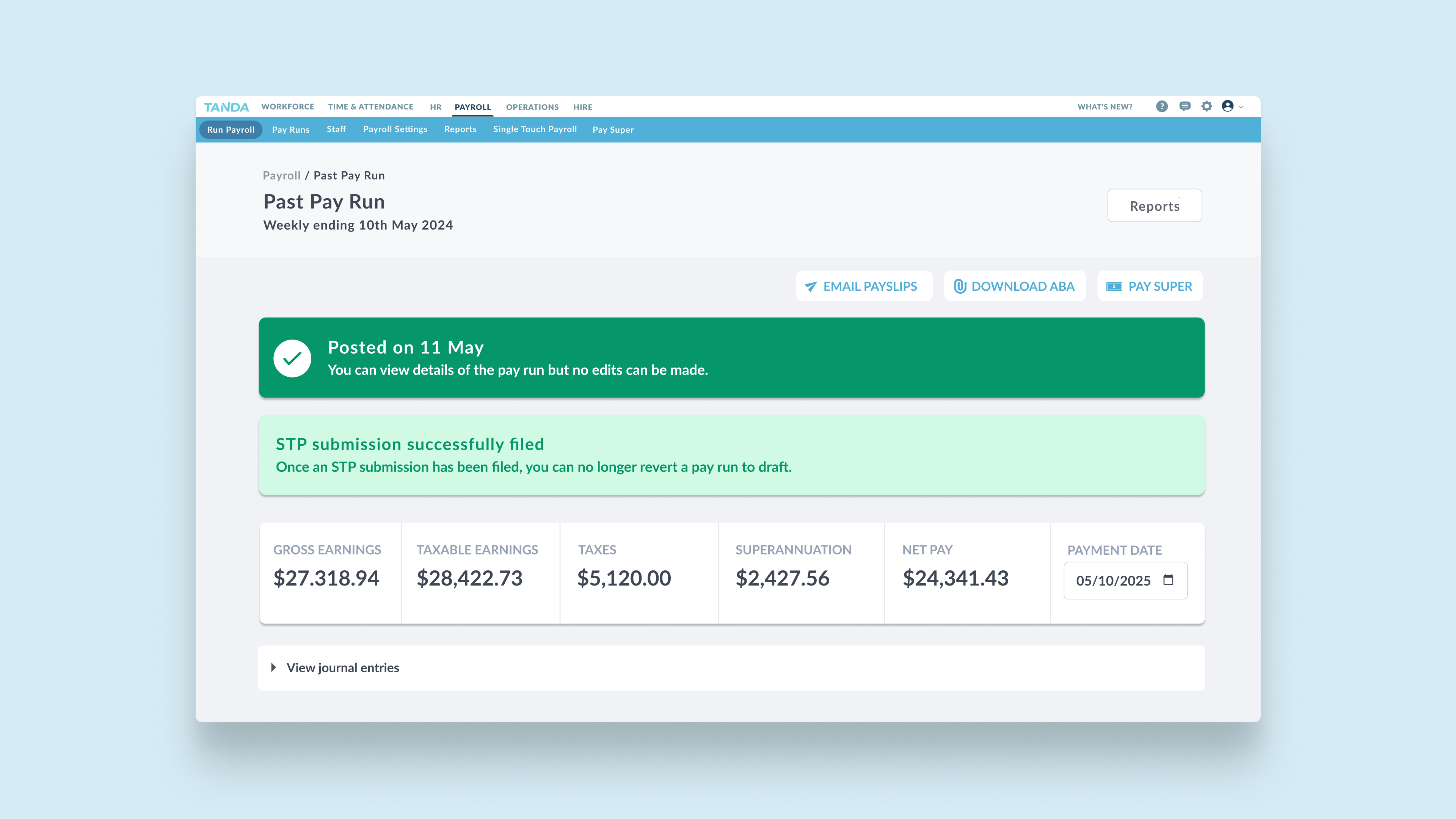Select the Time & Attendance menu
This screenshot has width=1456, height=819.
[370, 107]
